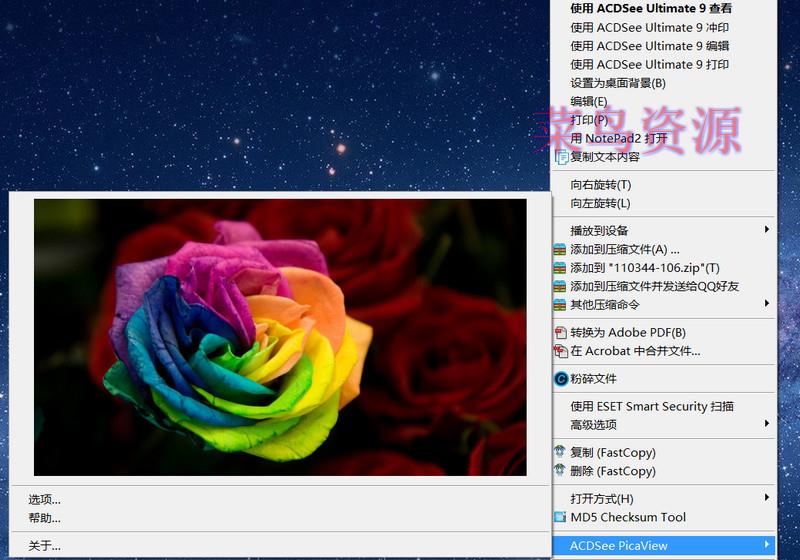Choose 复制 (FastCopy) entry
The height and width of the screenshot is (560, 800).
[613, 452]
